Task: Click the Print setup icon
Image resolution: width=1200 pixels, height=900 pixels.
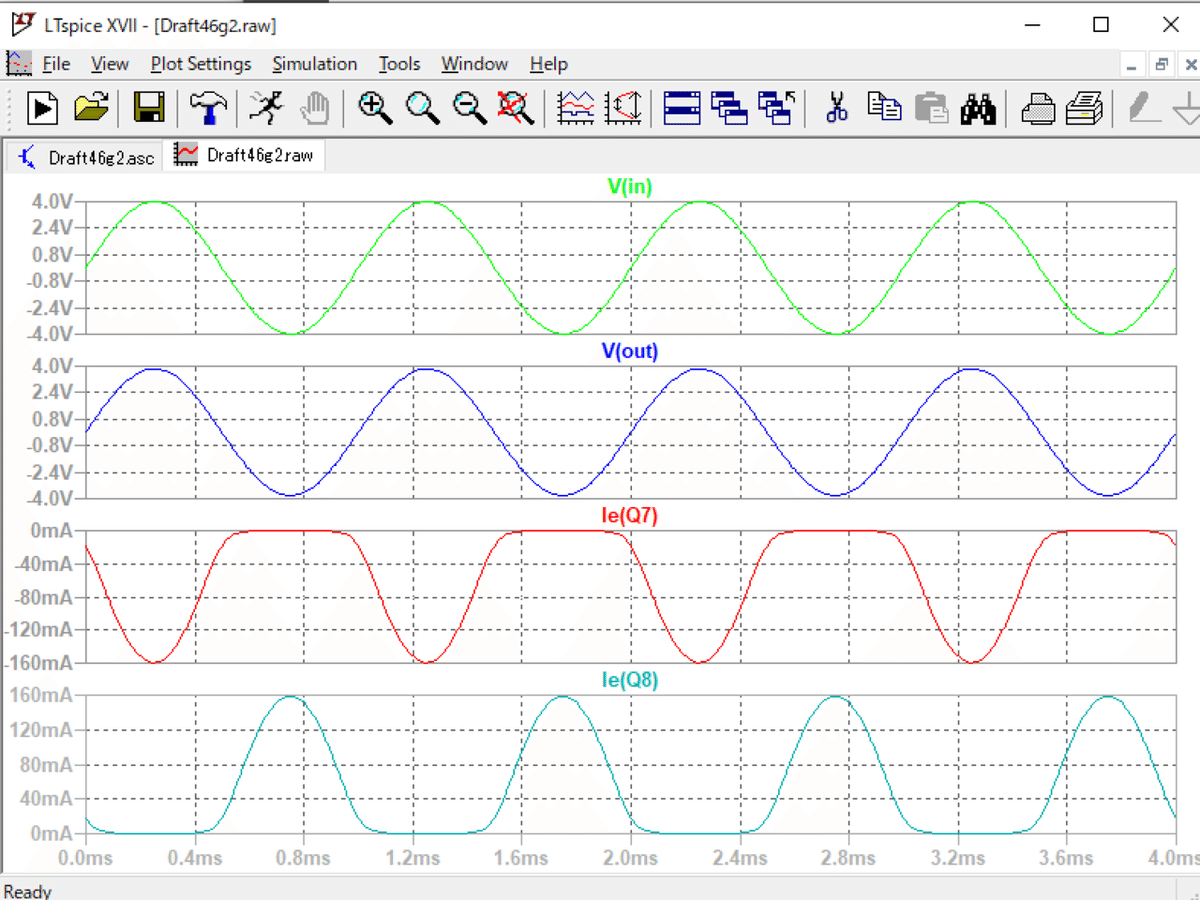Action: coord(1084,107)
